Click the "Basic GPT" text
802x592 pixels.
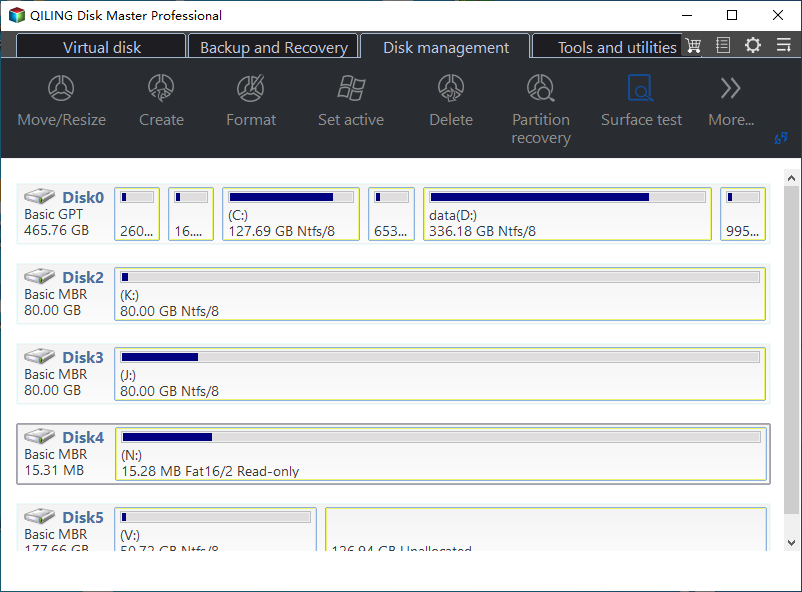[53, 214]
